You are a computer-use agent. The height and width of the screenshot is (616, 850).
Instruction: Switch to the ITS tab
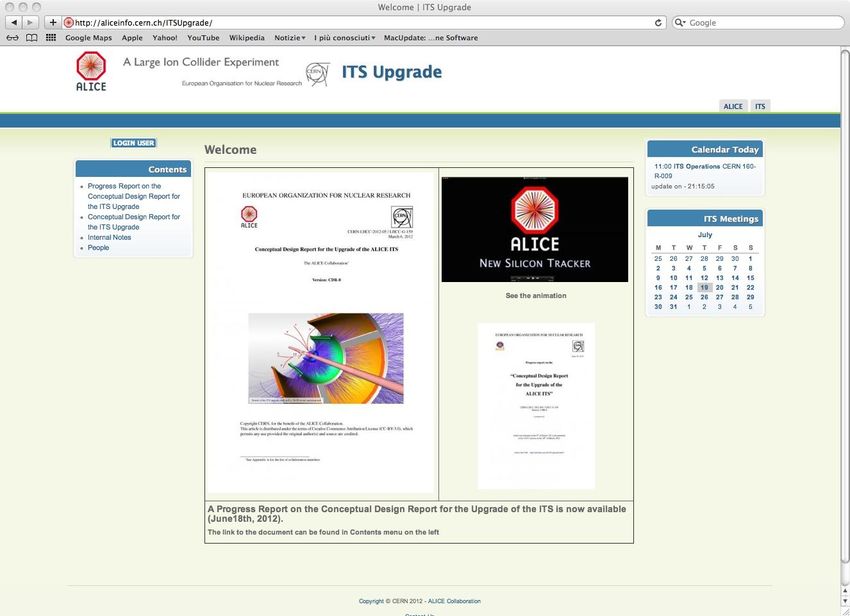click(x=760, y=106)
